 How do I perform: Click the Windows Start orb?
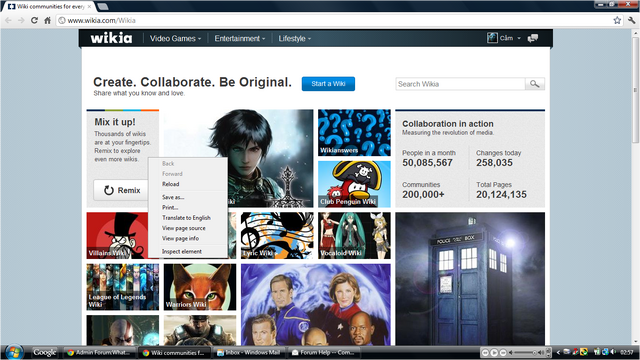pyautogui.click(x=14, y=352)
